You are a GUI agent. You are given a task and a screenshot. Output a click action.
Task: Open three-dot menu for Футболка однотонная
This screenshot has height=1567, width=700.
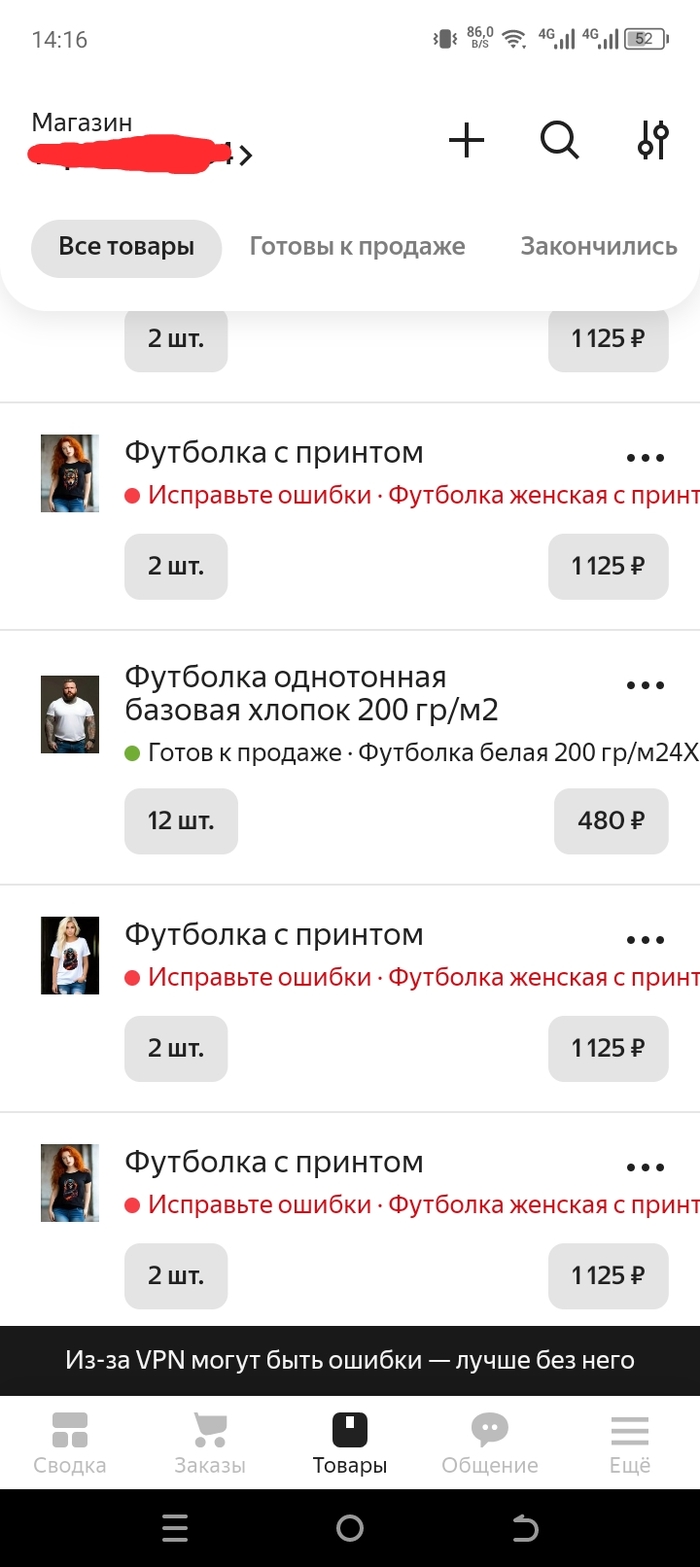[645, 686]
